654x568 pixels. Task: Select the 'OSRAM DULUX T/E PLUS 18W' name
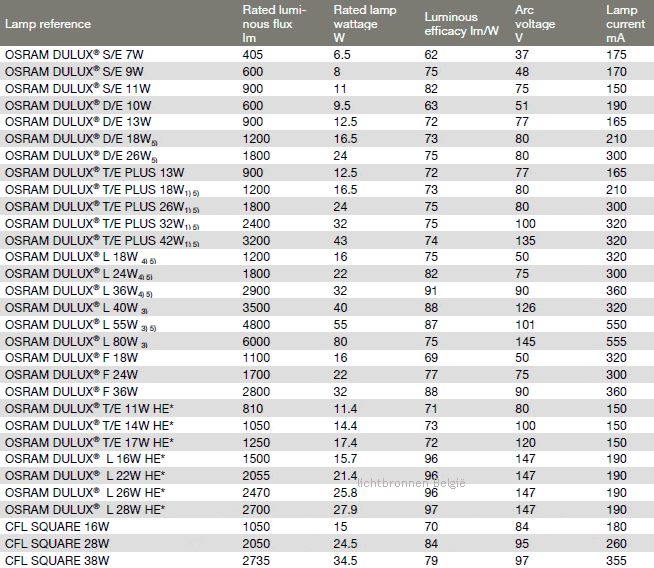(102, 190)
